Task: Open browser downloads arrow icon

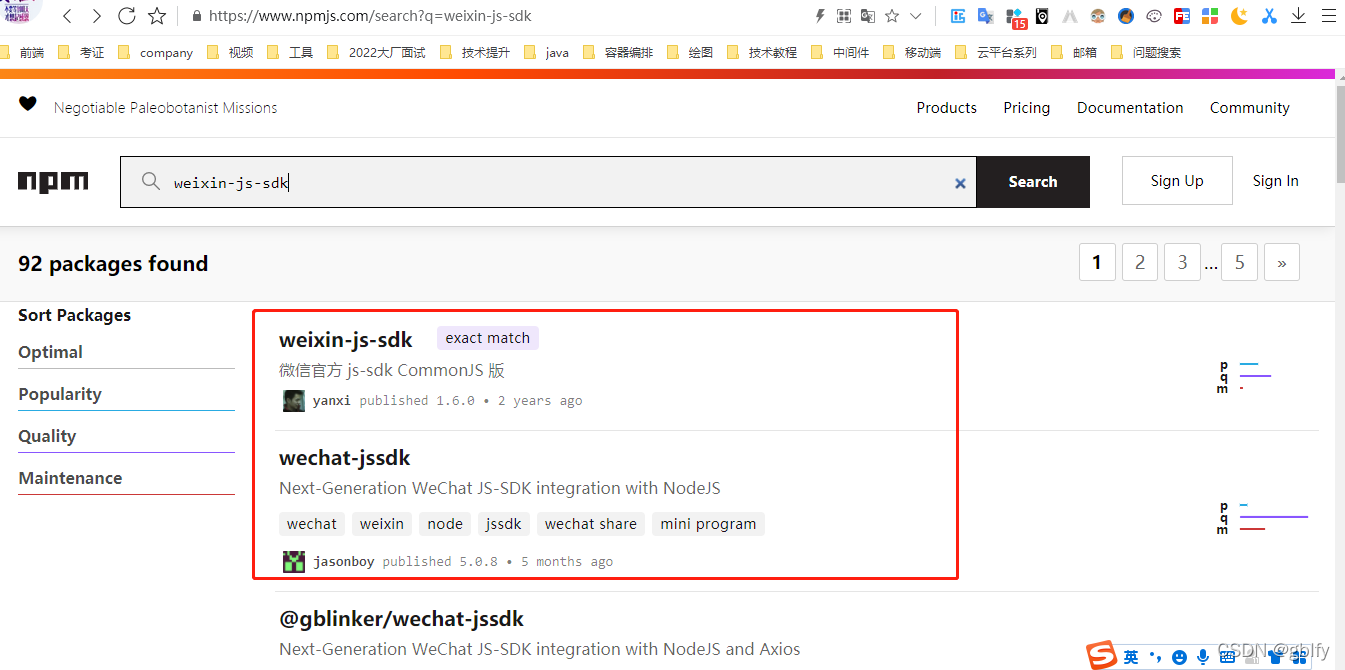Action: point(1299,16)
